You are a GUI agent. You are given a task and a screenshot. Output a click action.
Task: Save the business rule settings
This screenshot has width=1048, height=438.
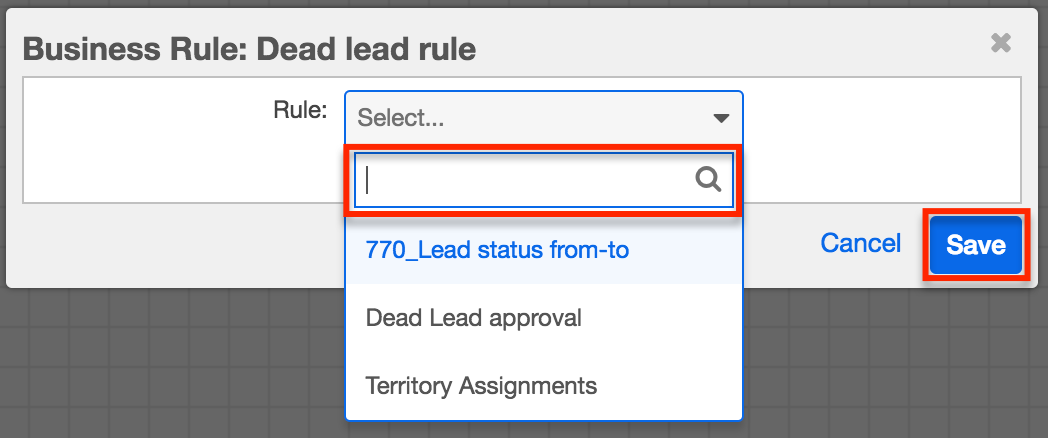click(975, 245)
